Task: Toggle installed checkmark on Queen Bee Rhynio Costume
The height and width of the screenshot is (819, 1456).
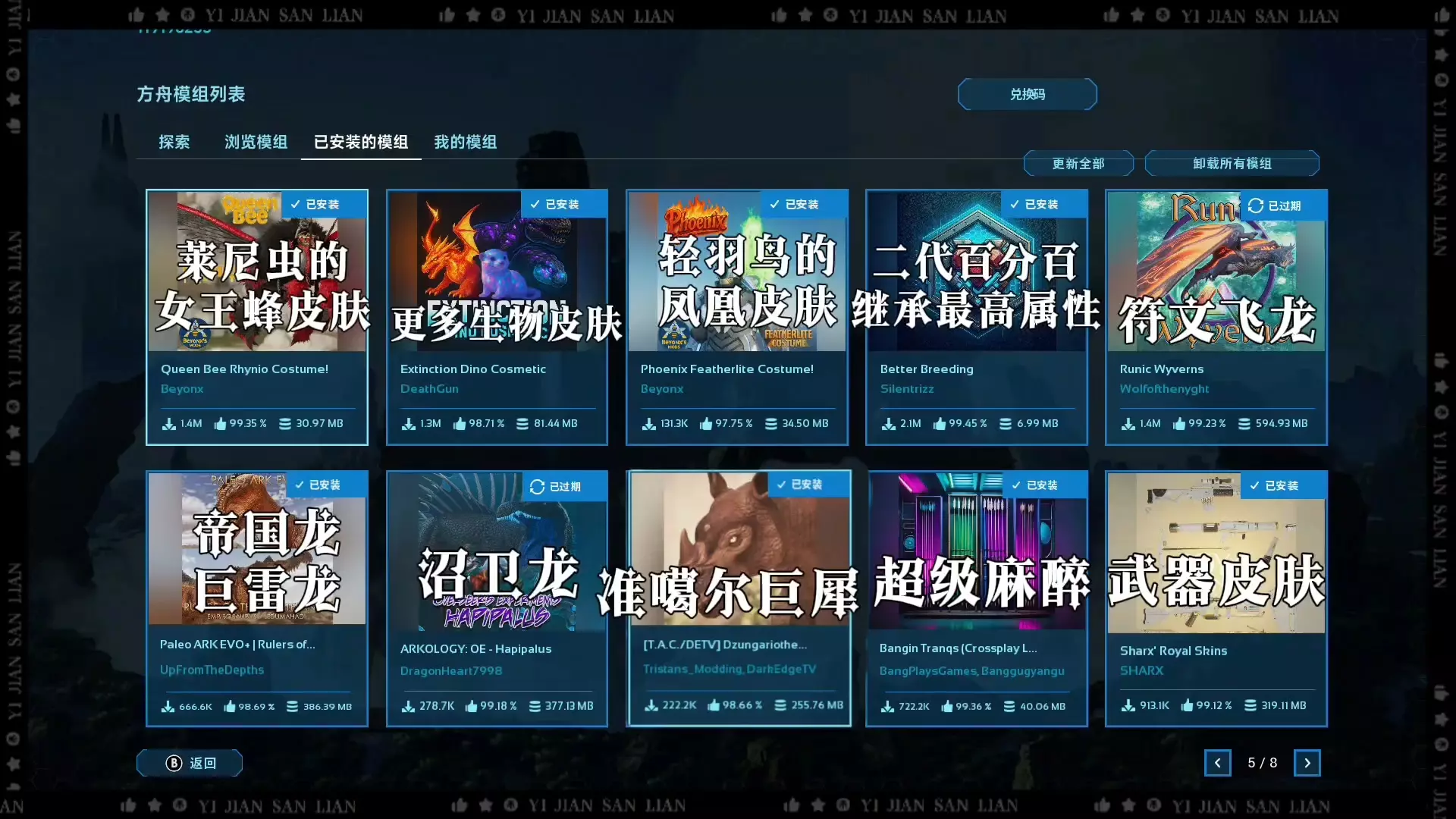Action: point(296,204)
